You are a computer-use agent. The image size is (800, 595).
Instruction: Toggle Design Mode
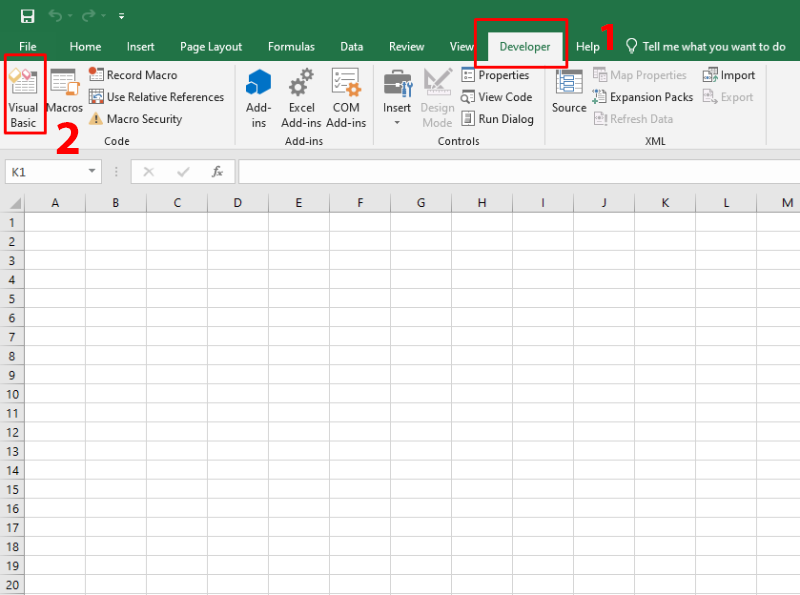pos(437,97)
